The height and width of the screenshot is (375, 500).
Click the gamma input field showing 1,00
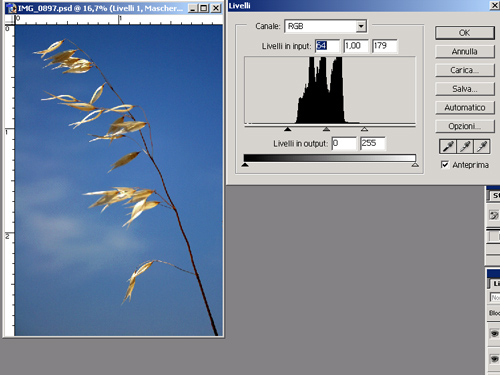pyautogui.click(x=356, y=46)
